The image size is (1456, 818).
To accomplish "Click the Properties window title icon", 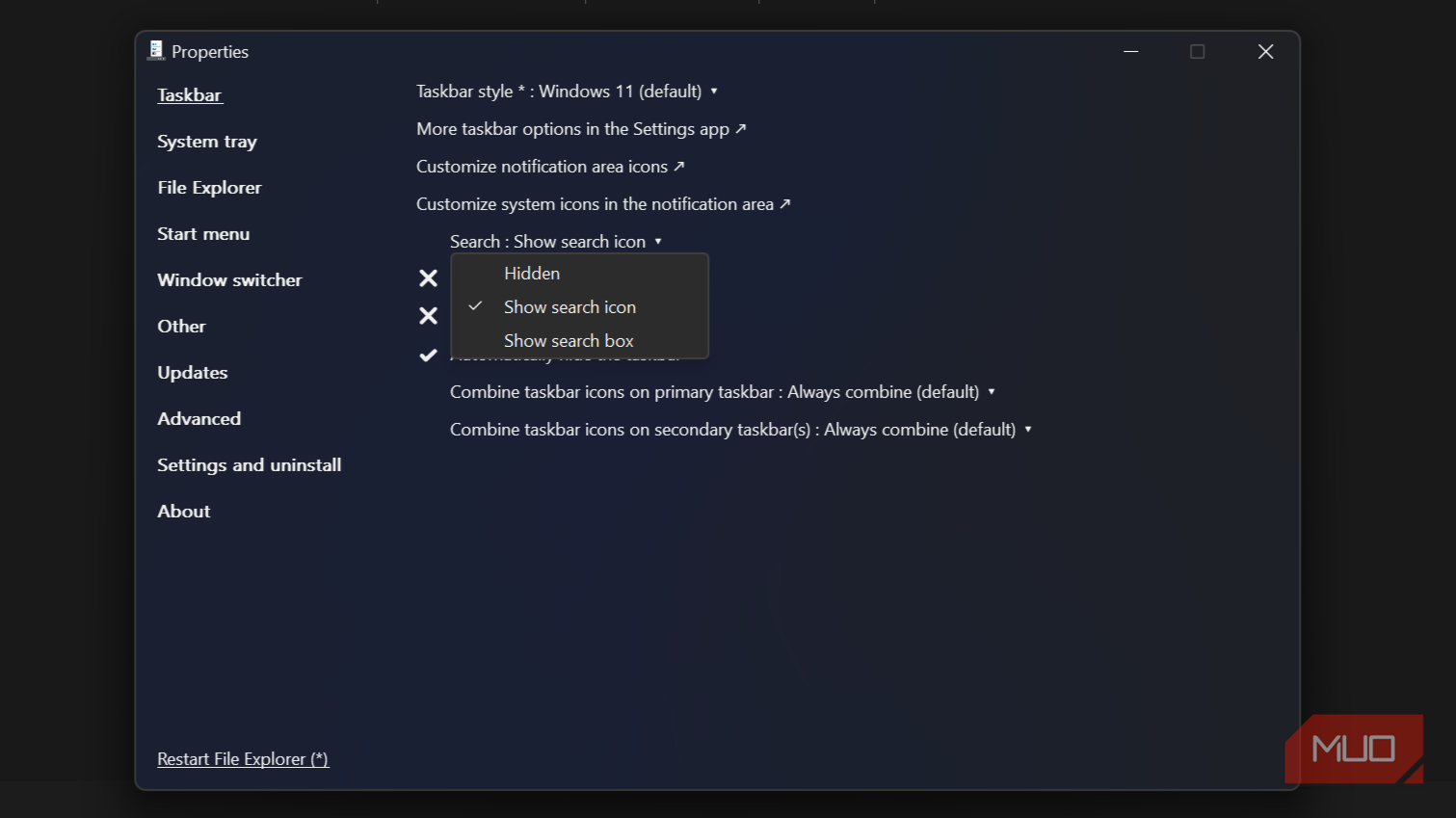I will (156, 51).
